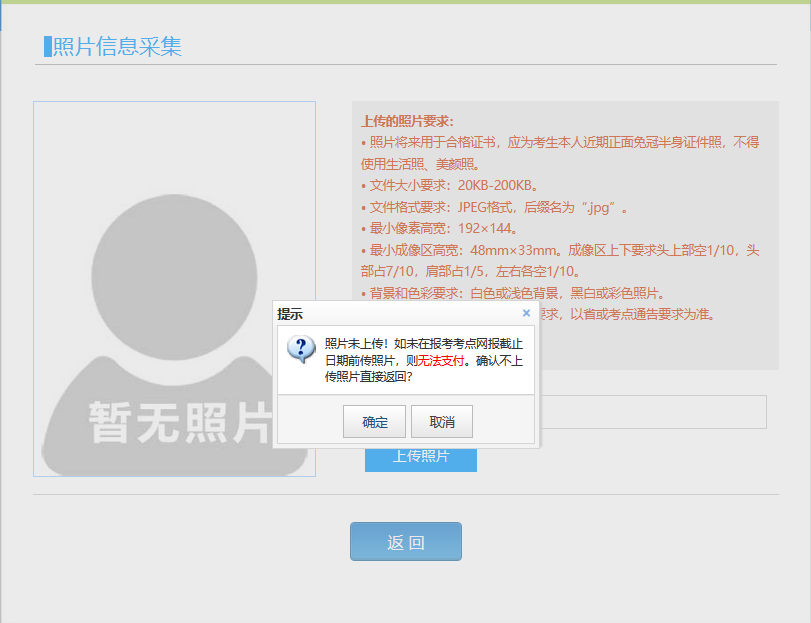Click the 文件大小要求 20KB-200KB line
The image size is (811, 623).
click(454, 186)
